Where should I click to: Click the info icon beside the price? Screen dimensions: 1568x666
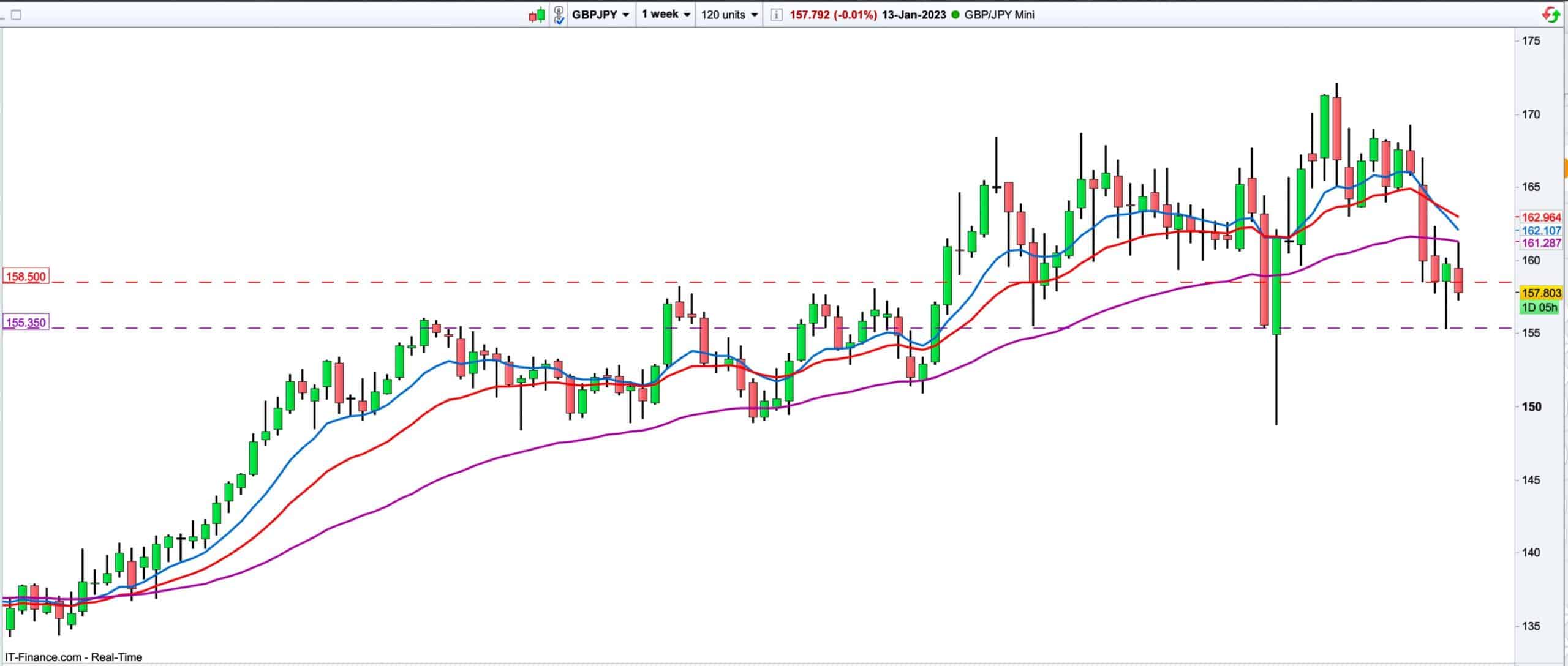pyautogui.click(x=776, y=15)
